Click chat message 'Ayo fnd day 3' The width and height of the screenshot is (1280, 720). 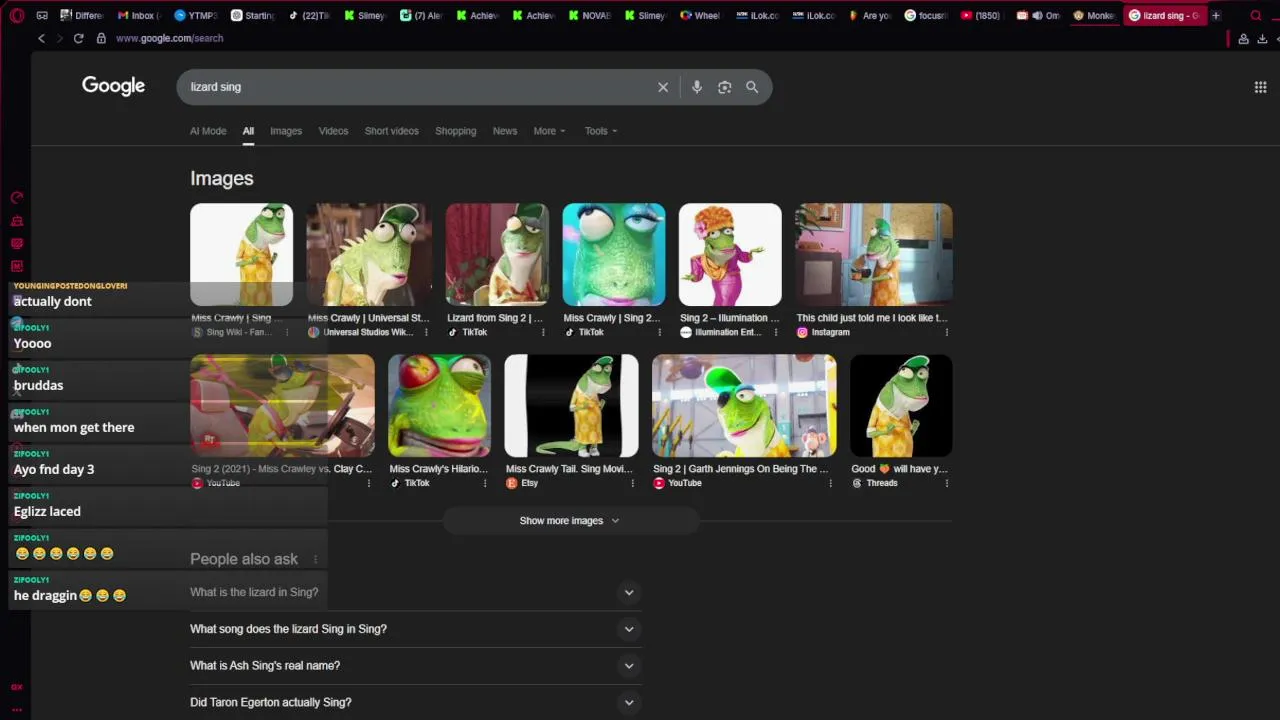pos(54,469)
